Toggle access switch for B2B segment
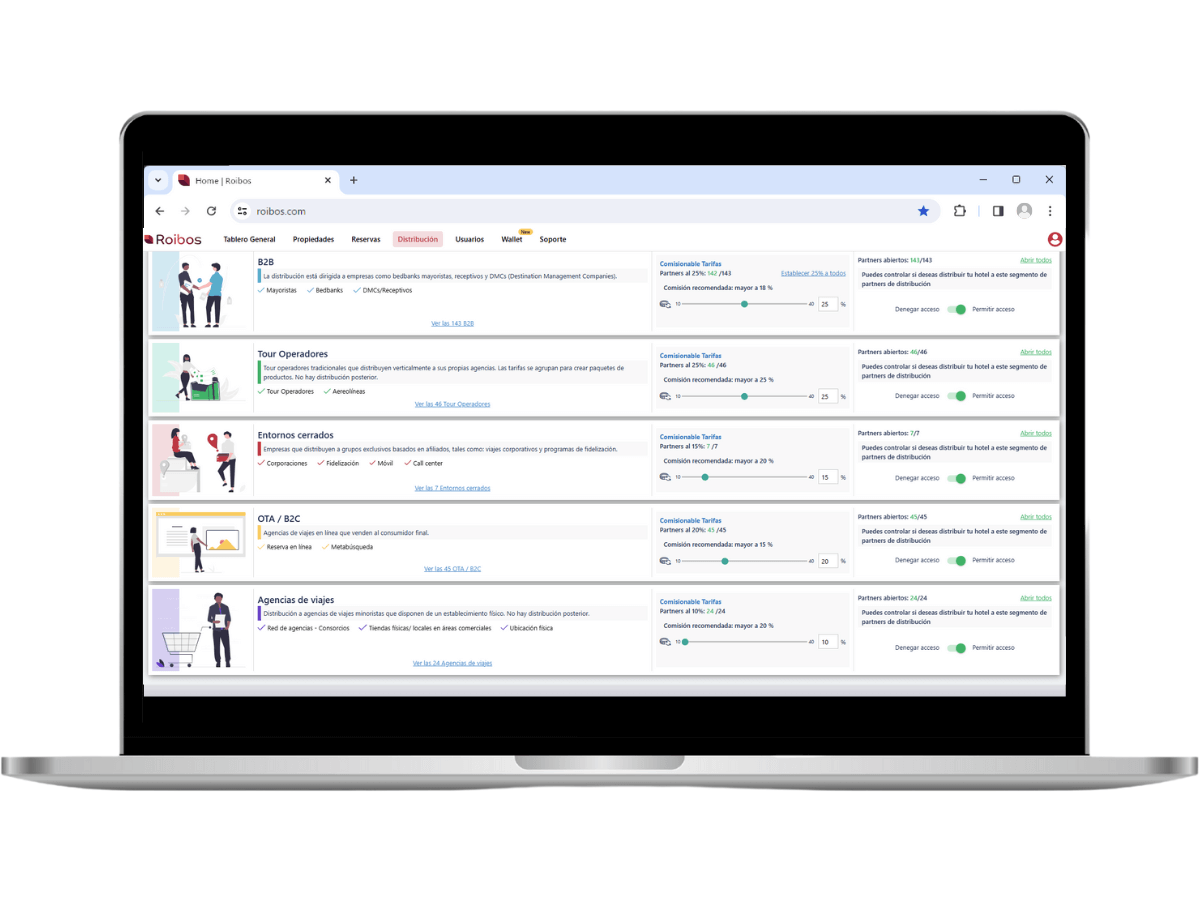 [x=957, y=309]
